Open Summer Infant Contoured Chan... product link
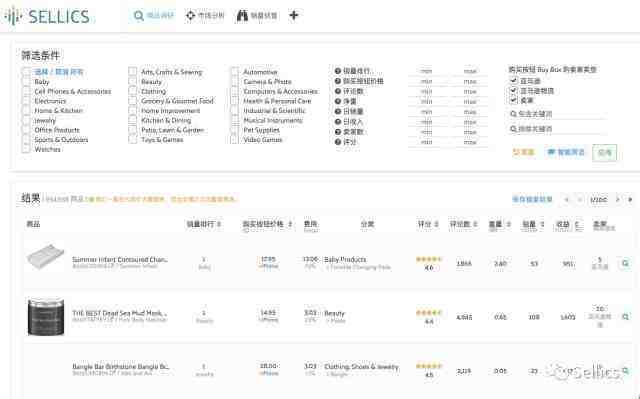 click(120, 259)
